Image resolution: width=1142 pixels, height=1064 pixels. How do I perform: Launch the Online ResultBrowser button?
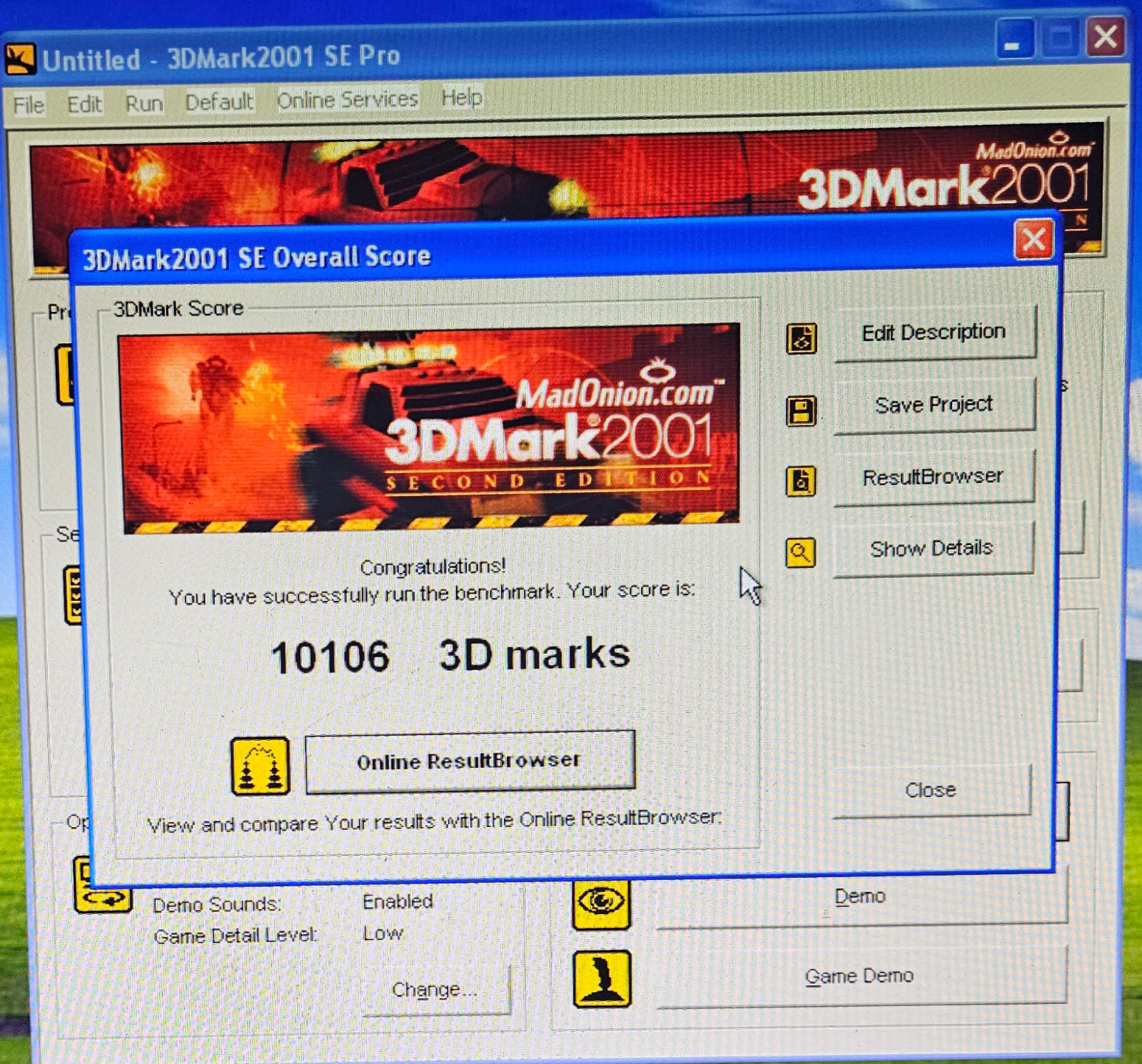coord(470,761)
